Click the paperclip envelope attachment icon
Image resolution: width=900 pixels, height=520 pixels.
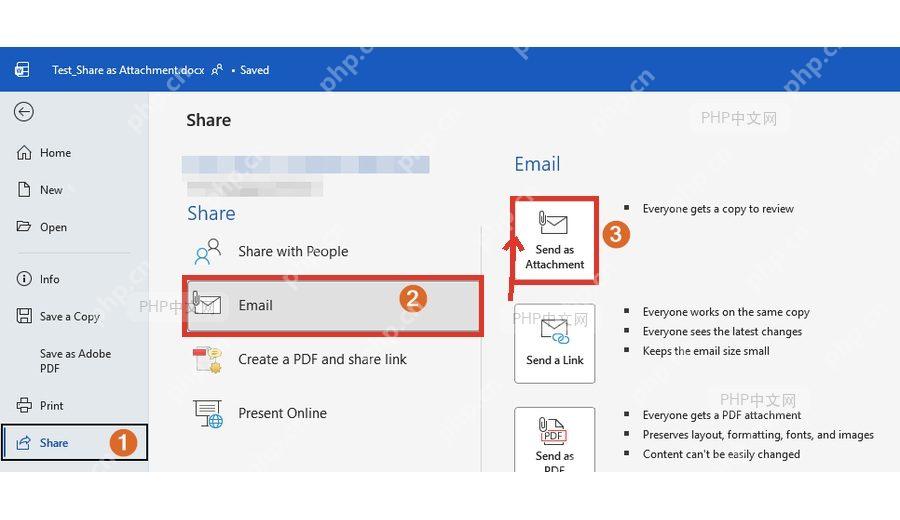[x=553, y=223]
